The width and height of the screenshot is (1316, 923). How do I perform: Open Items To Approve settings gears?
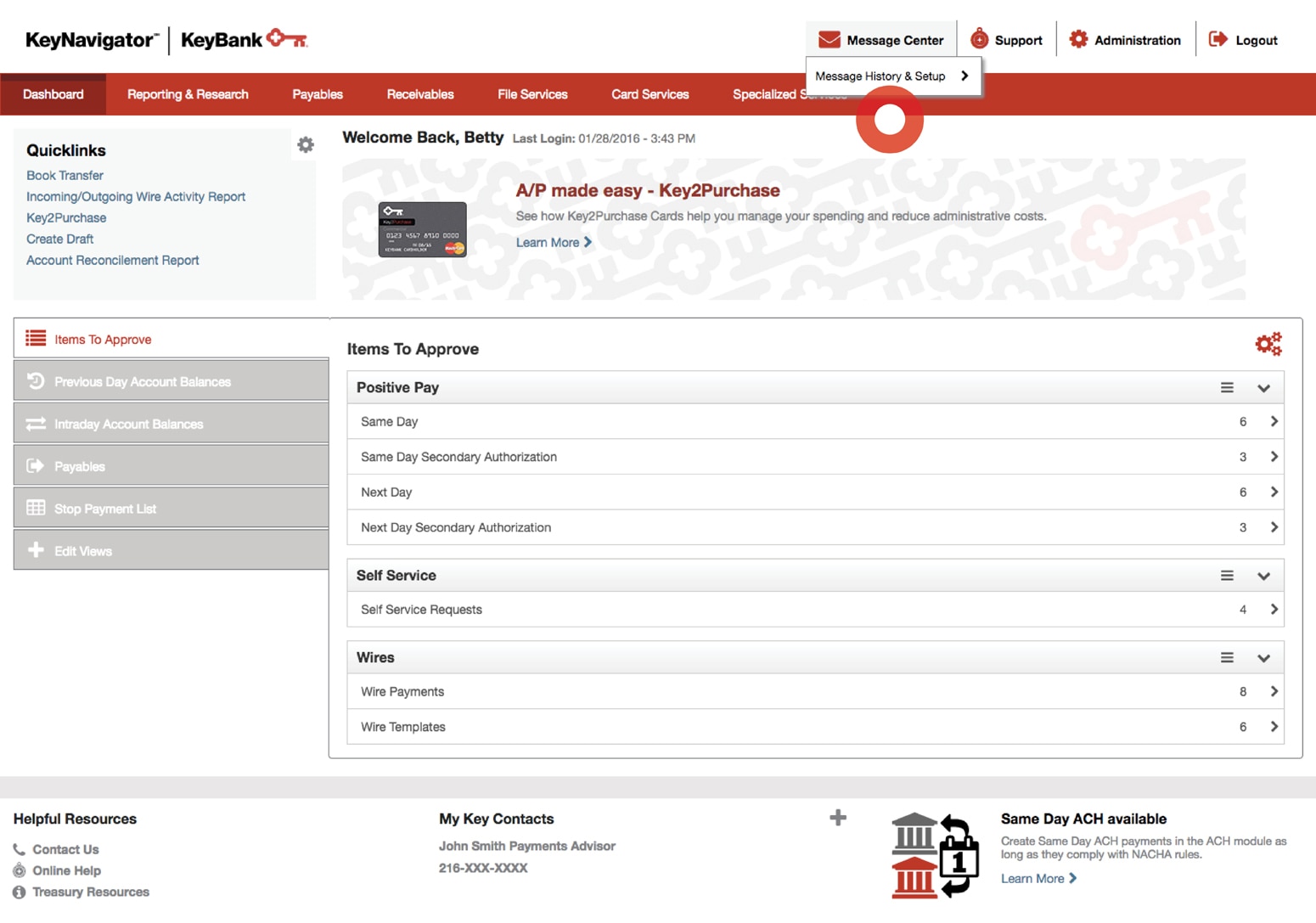point(1268,344)
